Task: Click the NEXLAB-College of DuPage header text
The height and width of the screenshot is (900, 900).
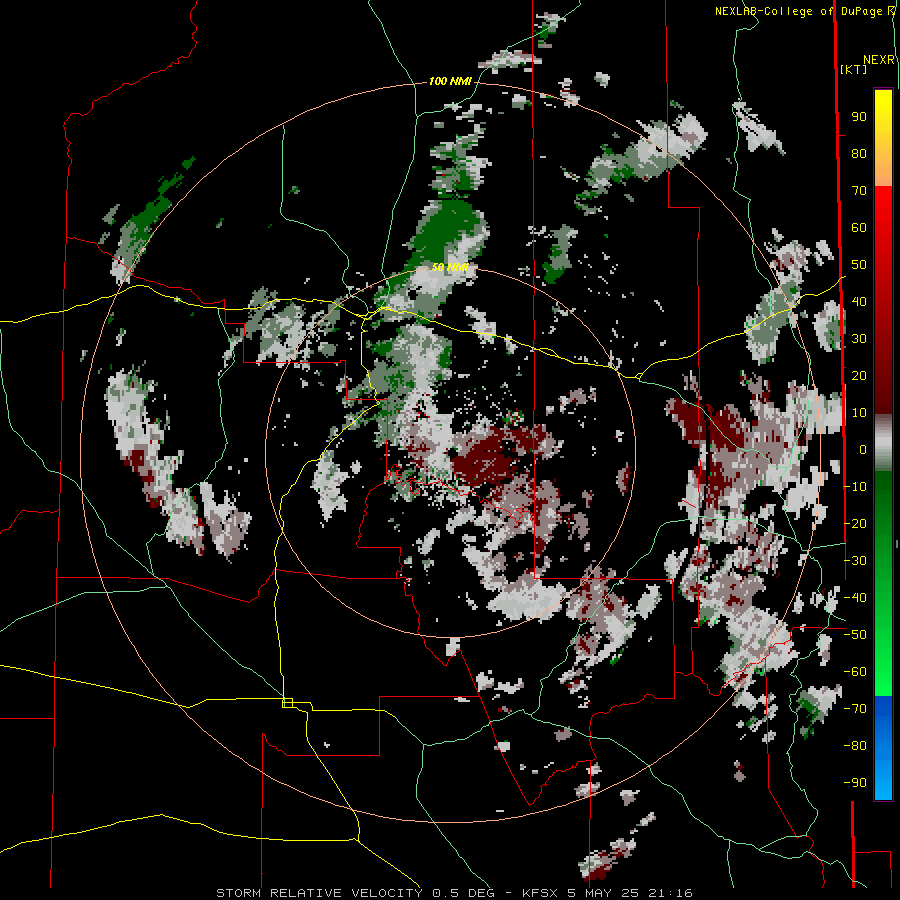Action: pos(805,11)
